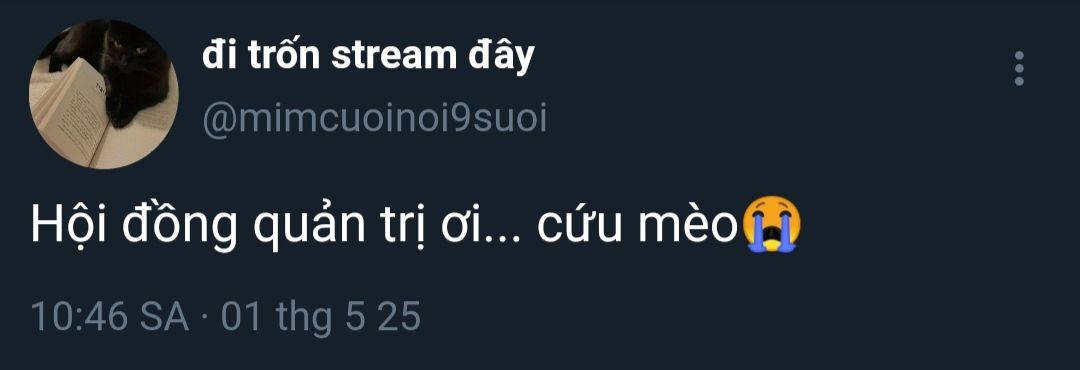Open the three-dot more options menu

[1019, 68]
